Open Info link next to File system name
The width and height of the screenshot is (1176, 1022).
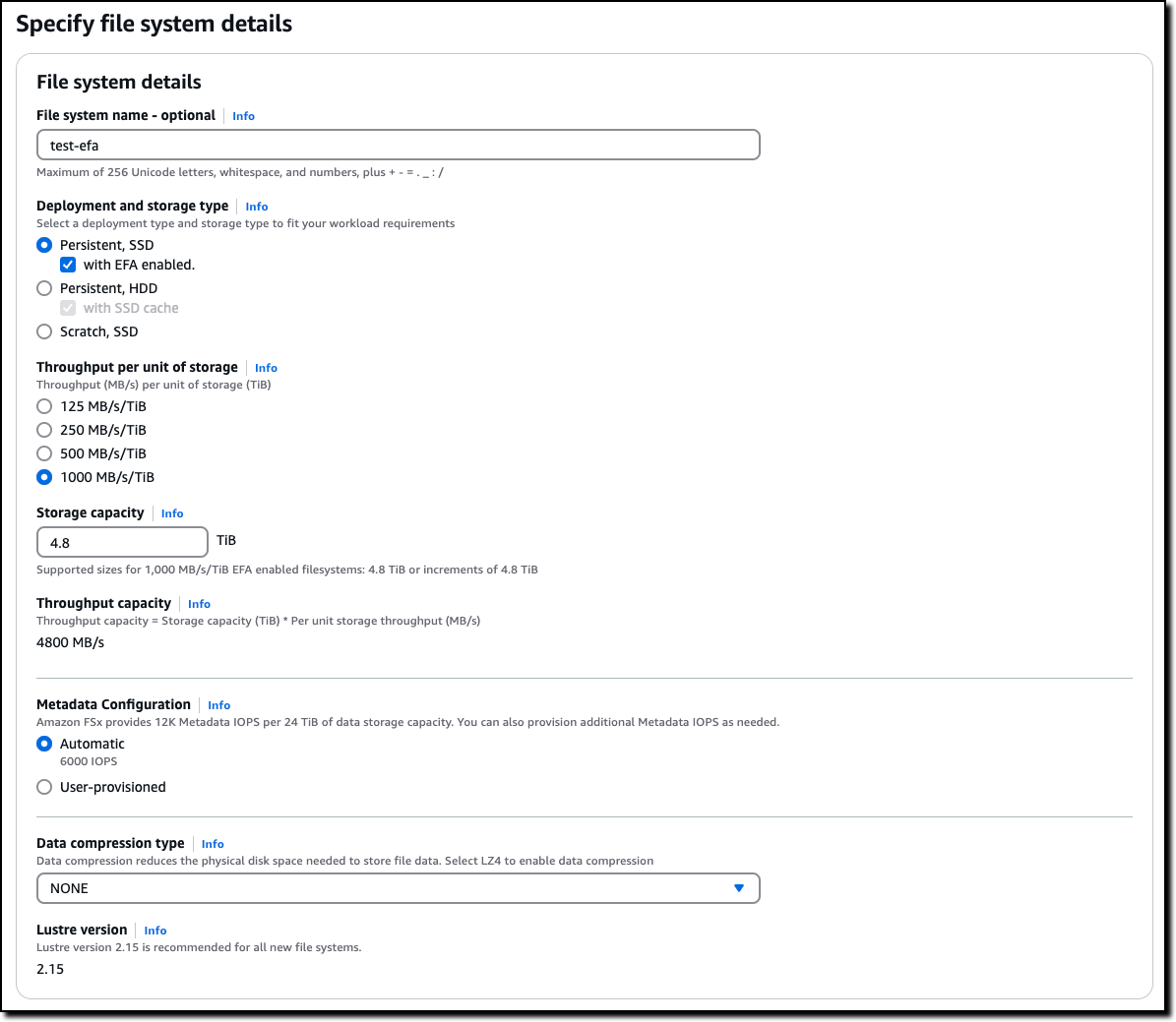tap(243, 116)
